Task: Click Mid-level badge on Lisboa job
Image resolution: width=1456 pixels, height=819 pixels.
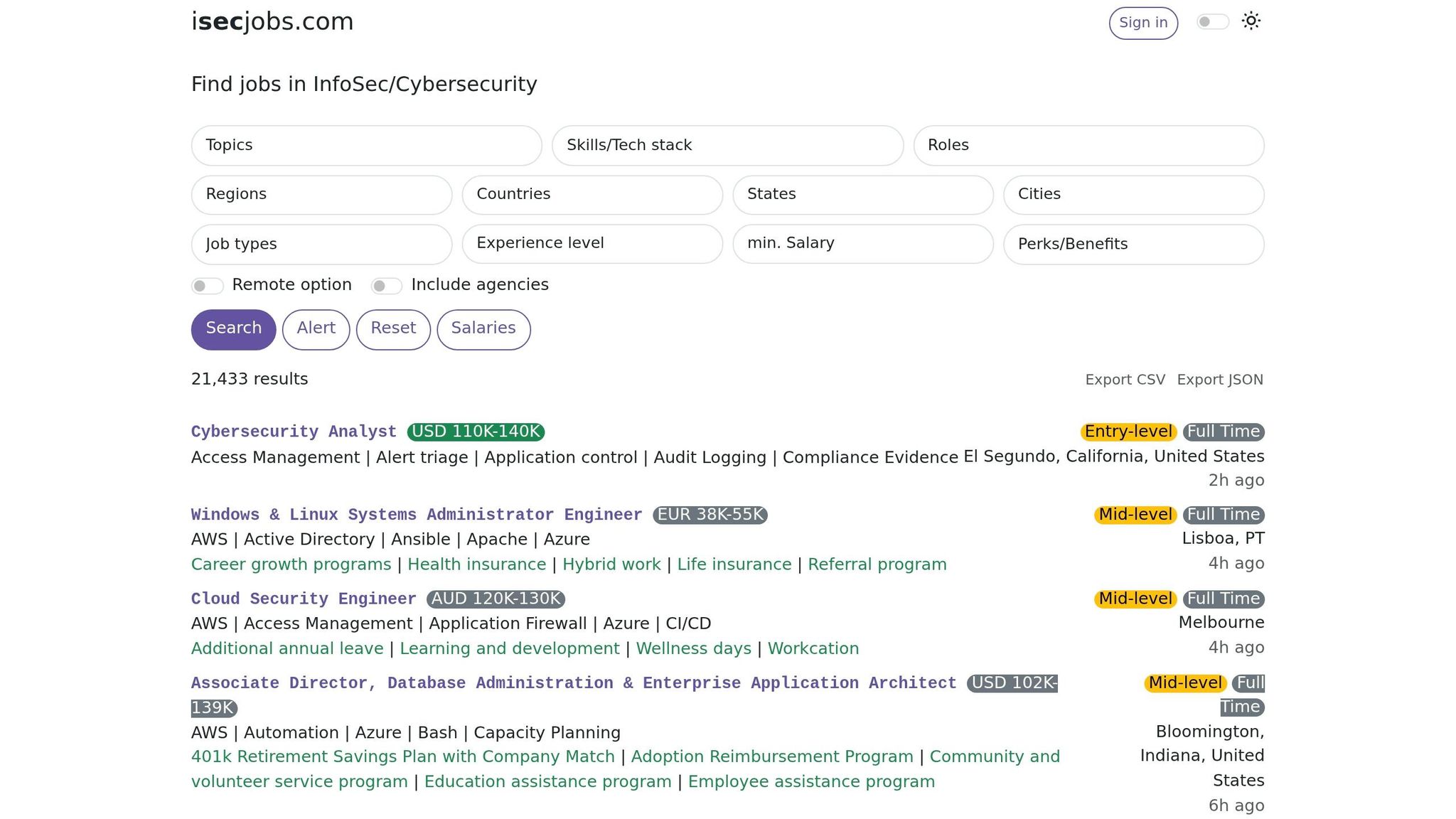Action: pyautogui.click(x=1135, y=515)
